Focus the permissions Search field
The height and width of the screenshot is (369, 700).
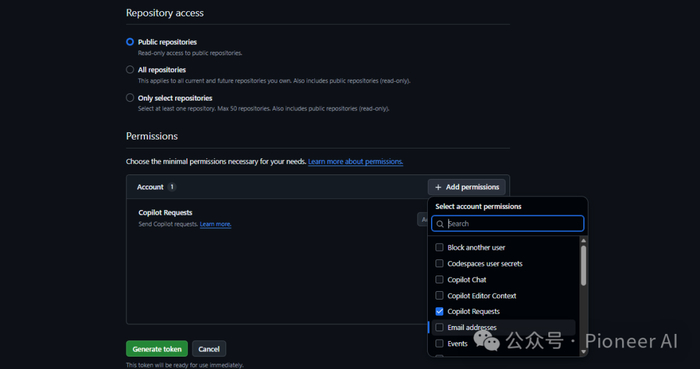click(x=508, y=224)
